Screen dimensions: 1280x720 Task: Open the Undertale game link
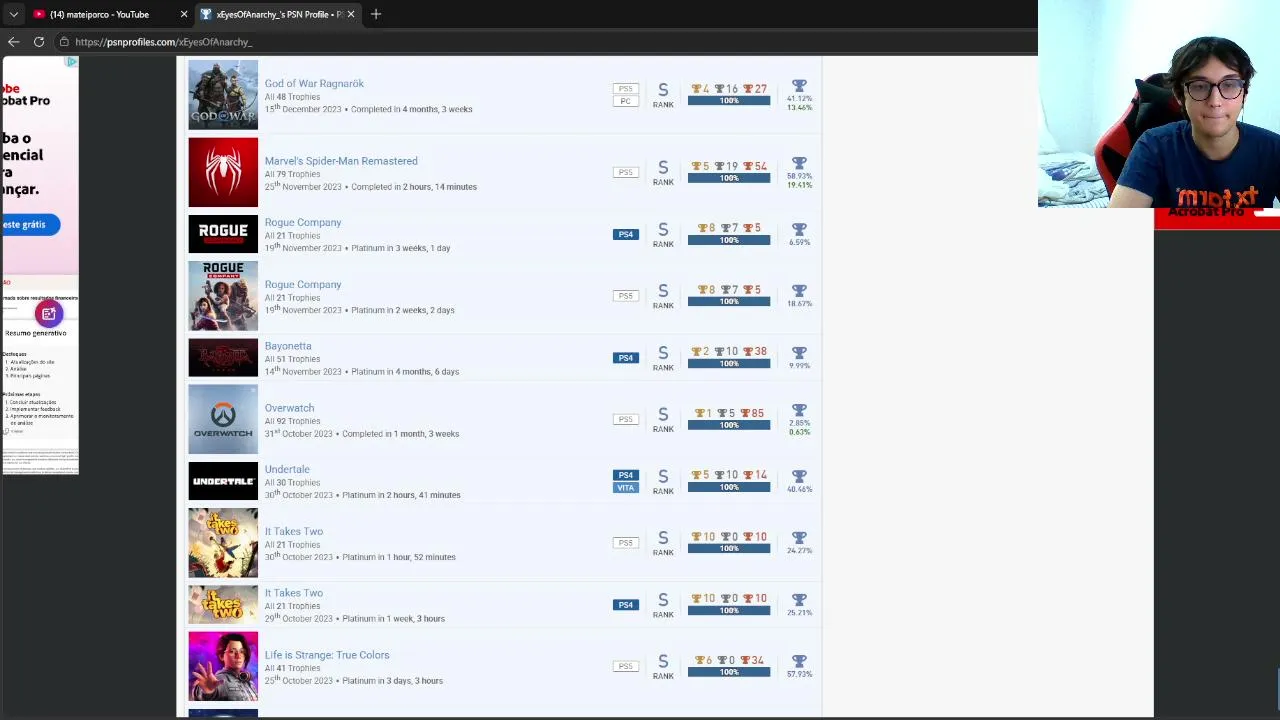pos(287,469)
